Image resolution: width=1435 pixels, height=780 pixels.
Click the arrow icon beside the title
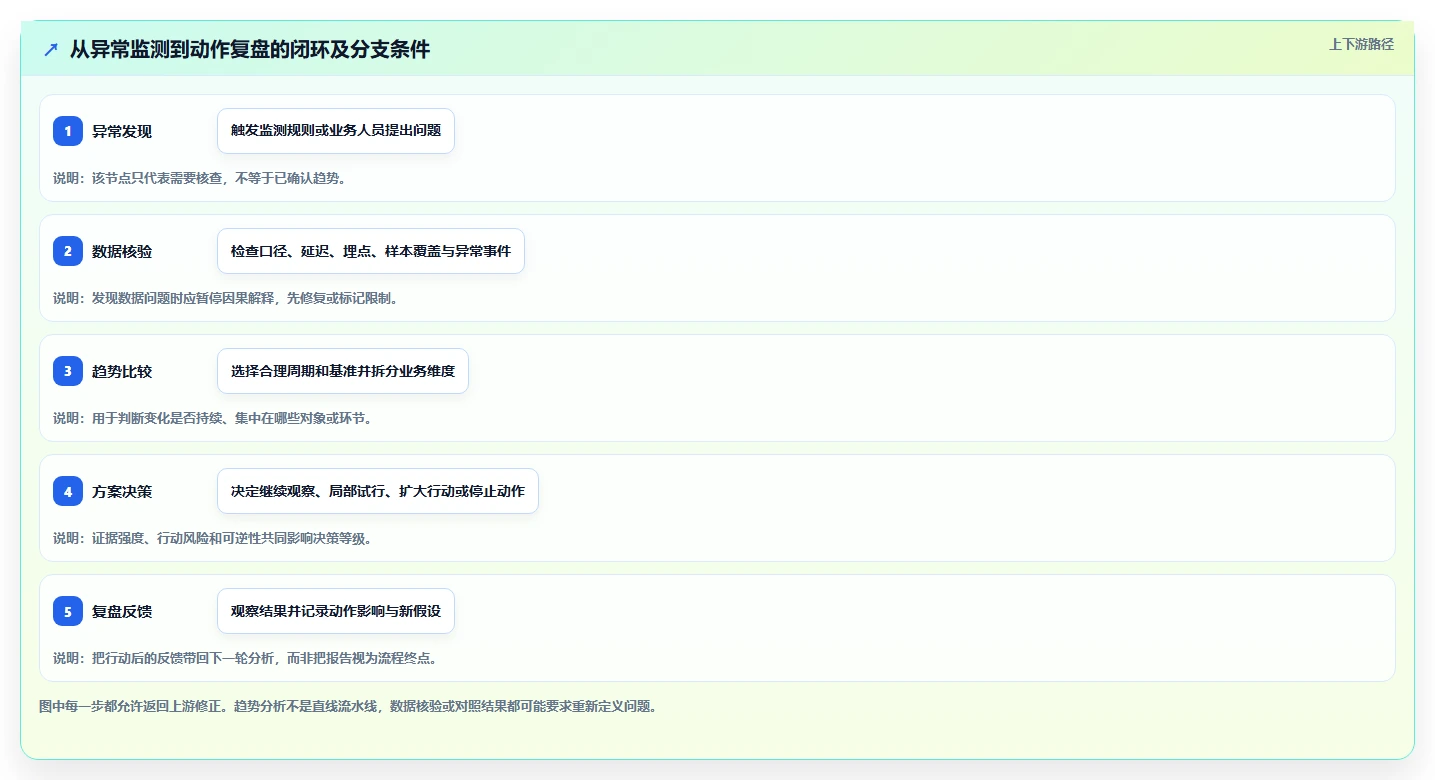pos(51,49)
